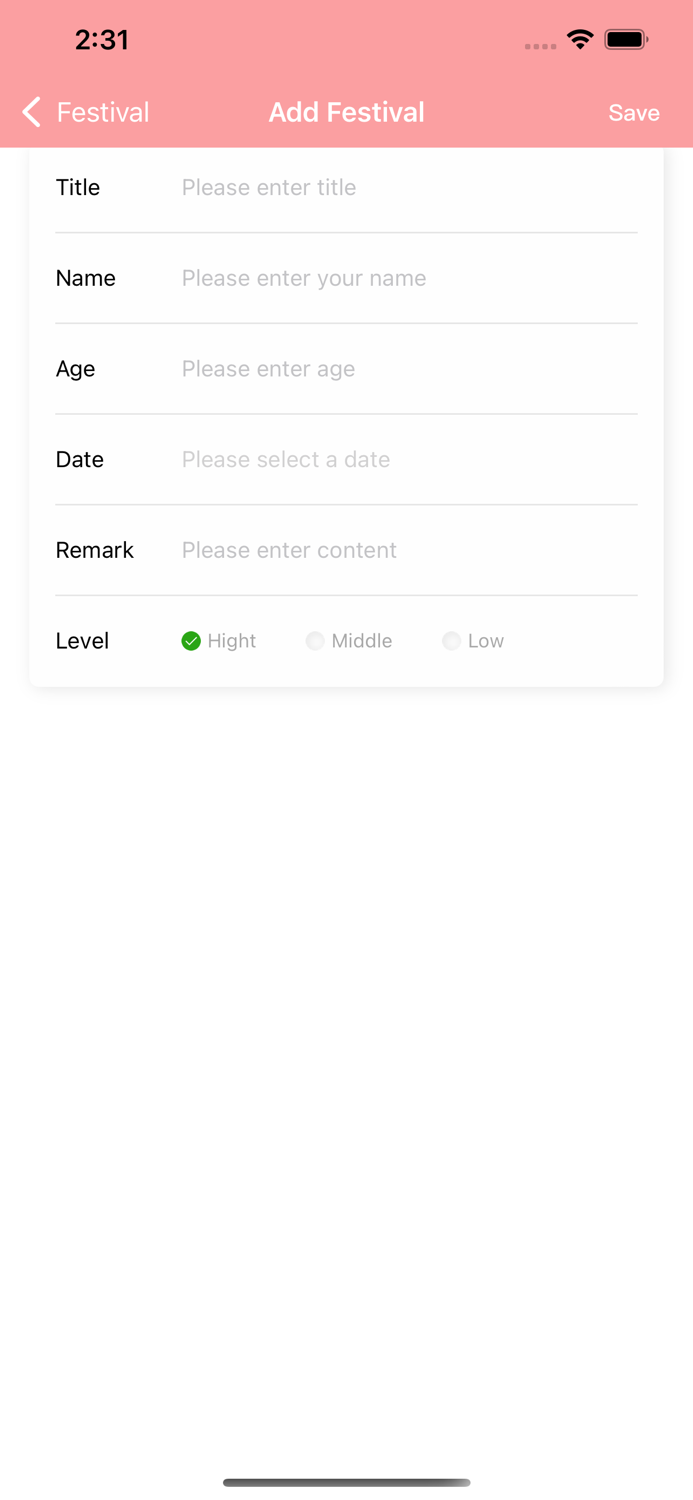
Task: Tap the Wi-Fi icon in status bar
Action: tap(581, 40)
